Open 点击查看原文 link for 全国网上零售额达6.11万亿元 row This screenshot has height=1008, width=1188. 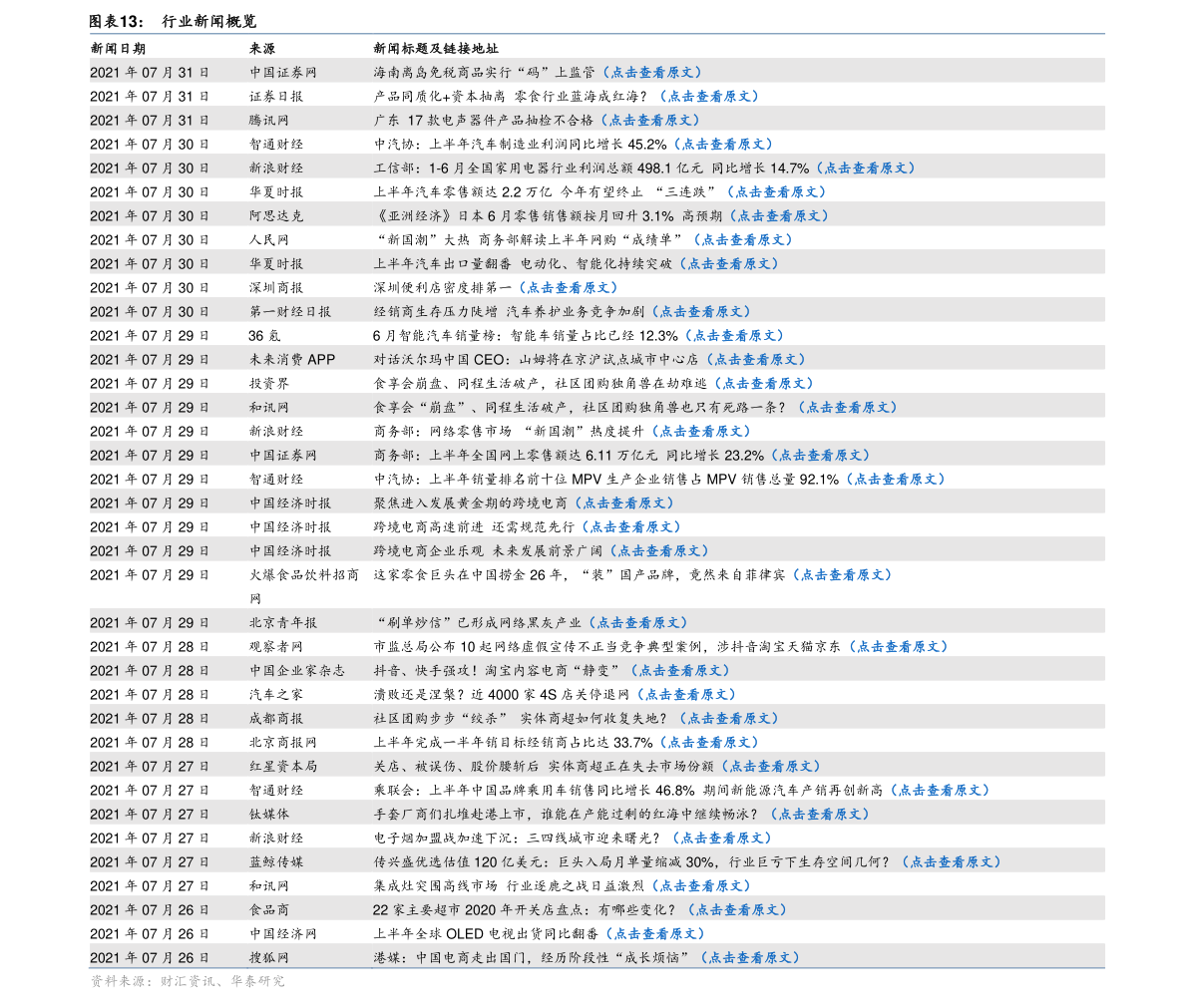821,456
